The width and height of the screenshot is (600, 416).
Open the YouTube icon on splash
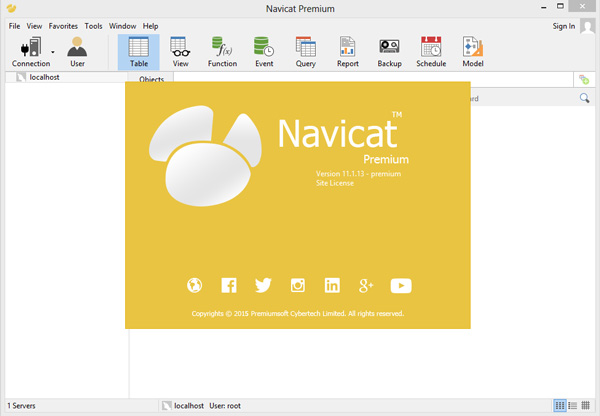click(x=401, y=285)
